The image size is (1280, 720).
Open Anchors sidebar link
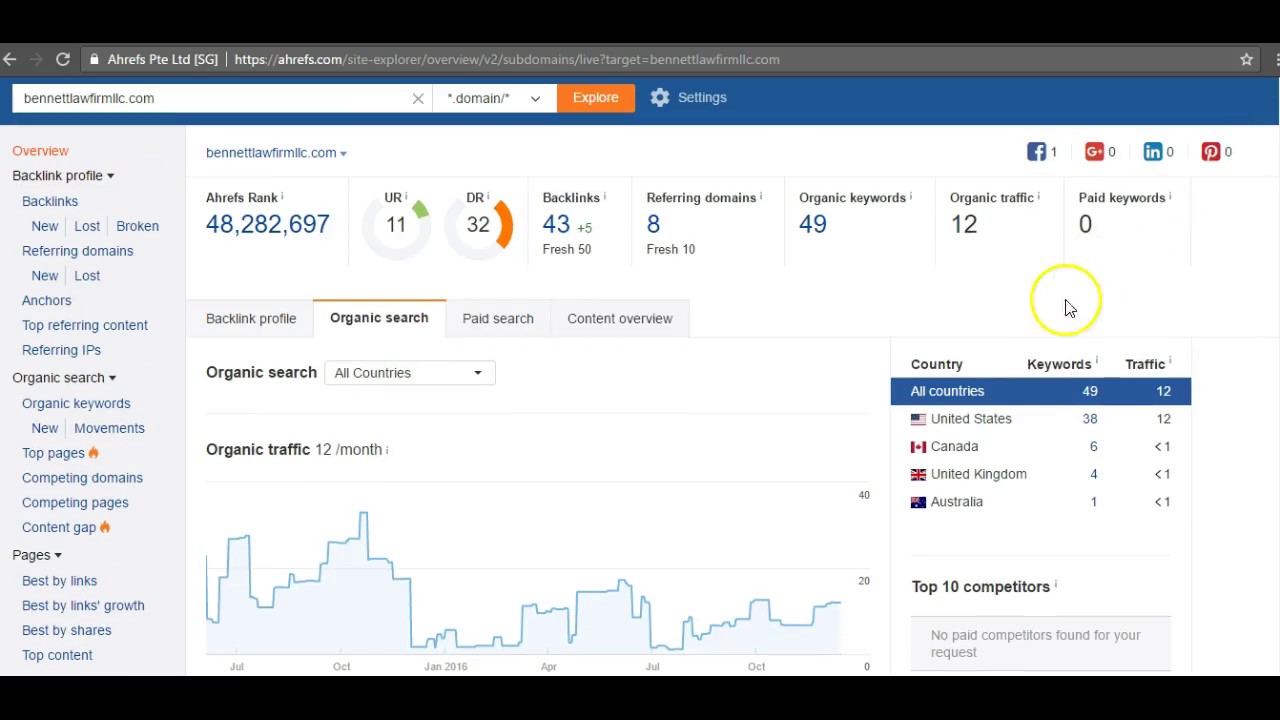(46, 301)
